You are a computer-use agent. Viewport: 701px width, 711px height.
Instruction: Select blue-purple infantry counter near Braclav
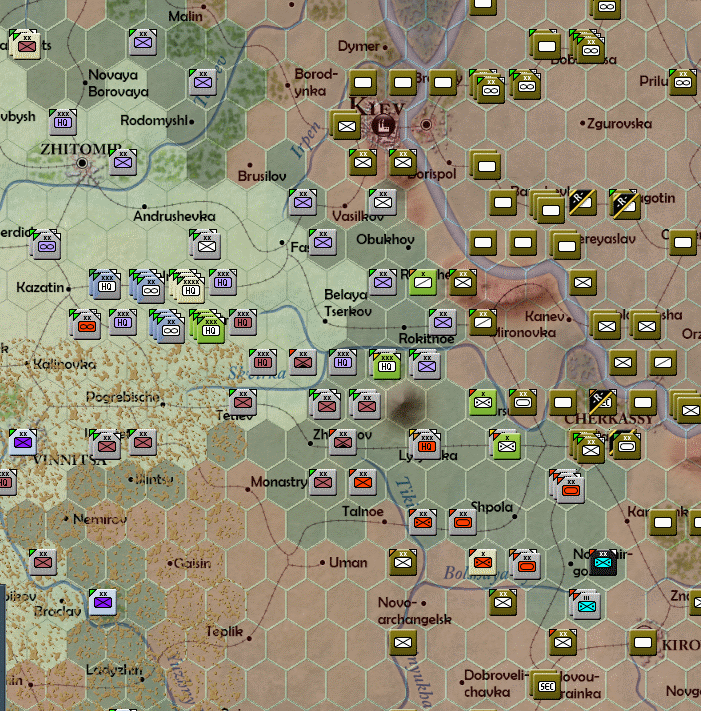pos(103,602)
